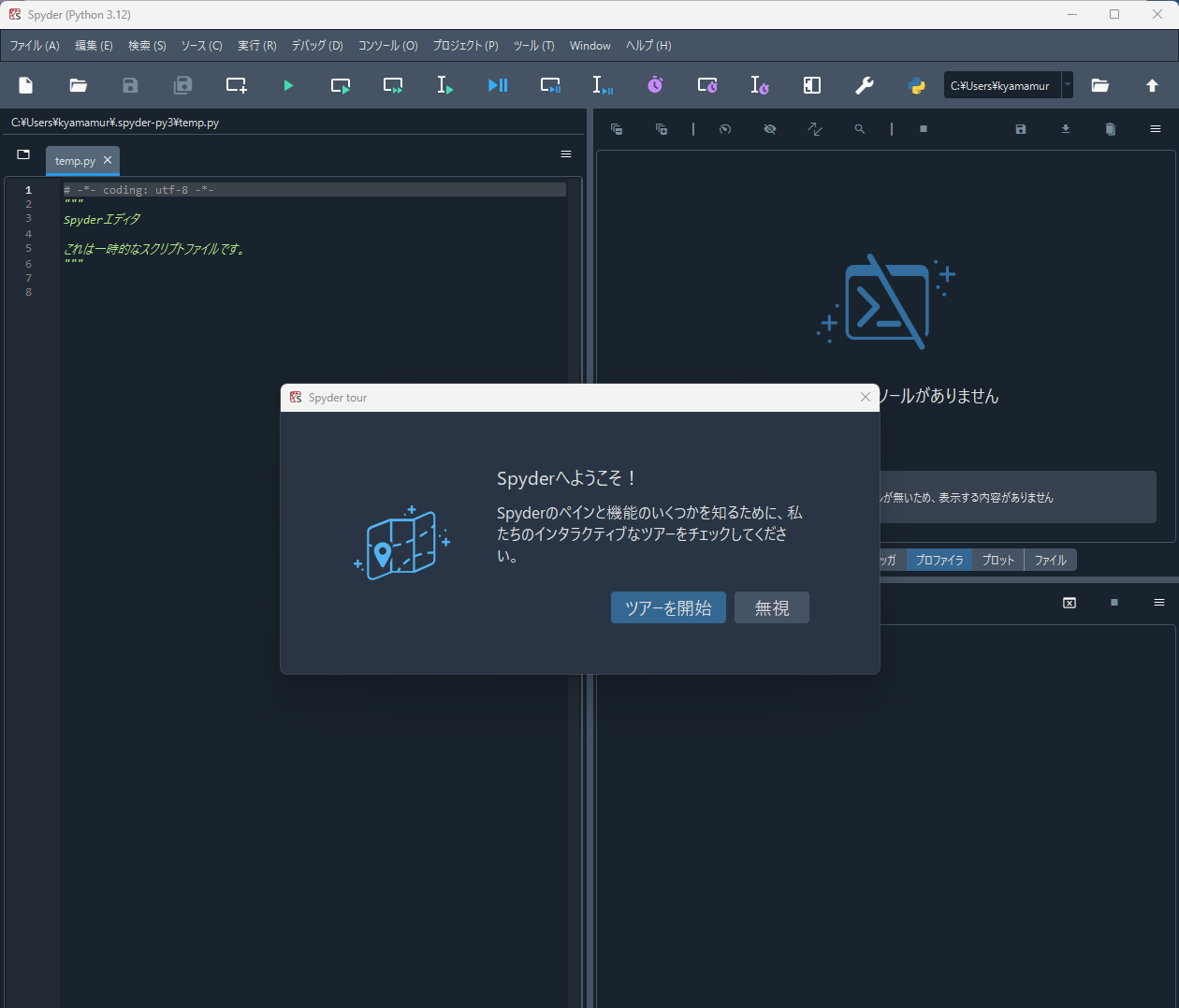Screen dimensions: 1179x1008
Task: Click the purple Profile file stopwatch icon
Action: 655,85
